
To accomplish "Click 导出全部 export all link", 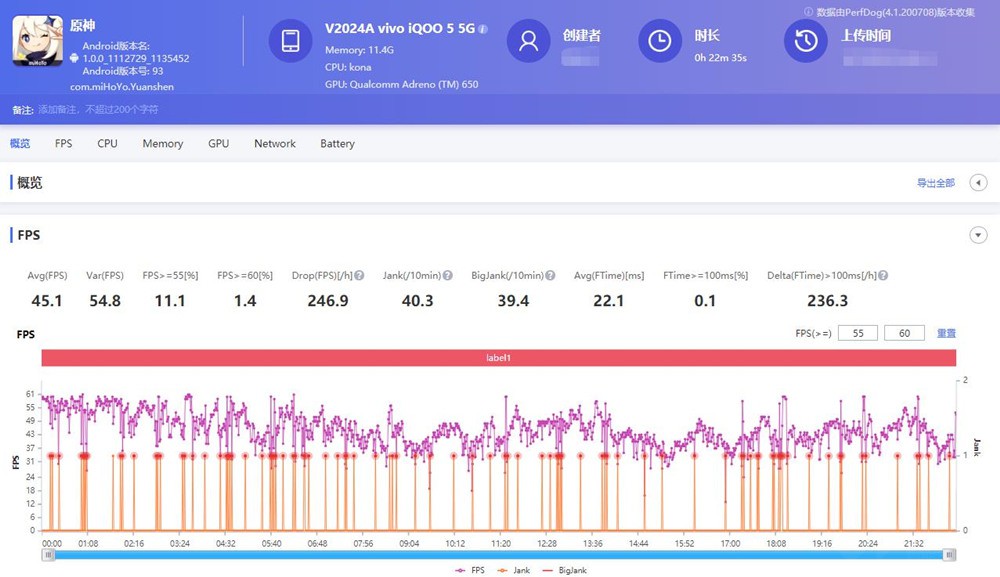I will pos(936,183).
